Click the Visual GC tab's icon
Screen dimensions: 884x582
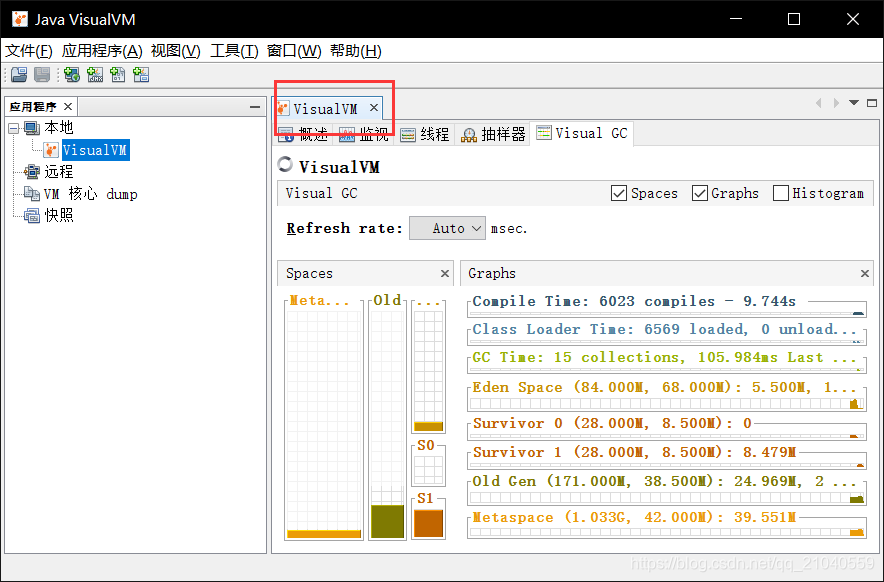click(x=543, y=133)
